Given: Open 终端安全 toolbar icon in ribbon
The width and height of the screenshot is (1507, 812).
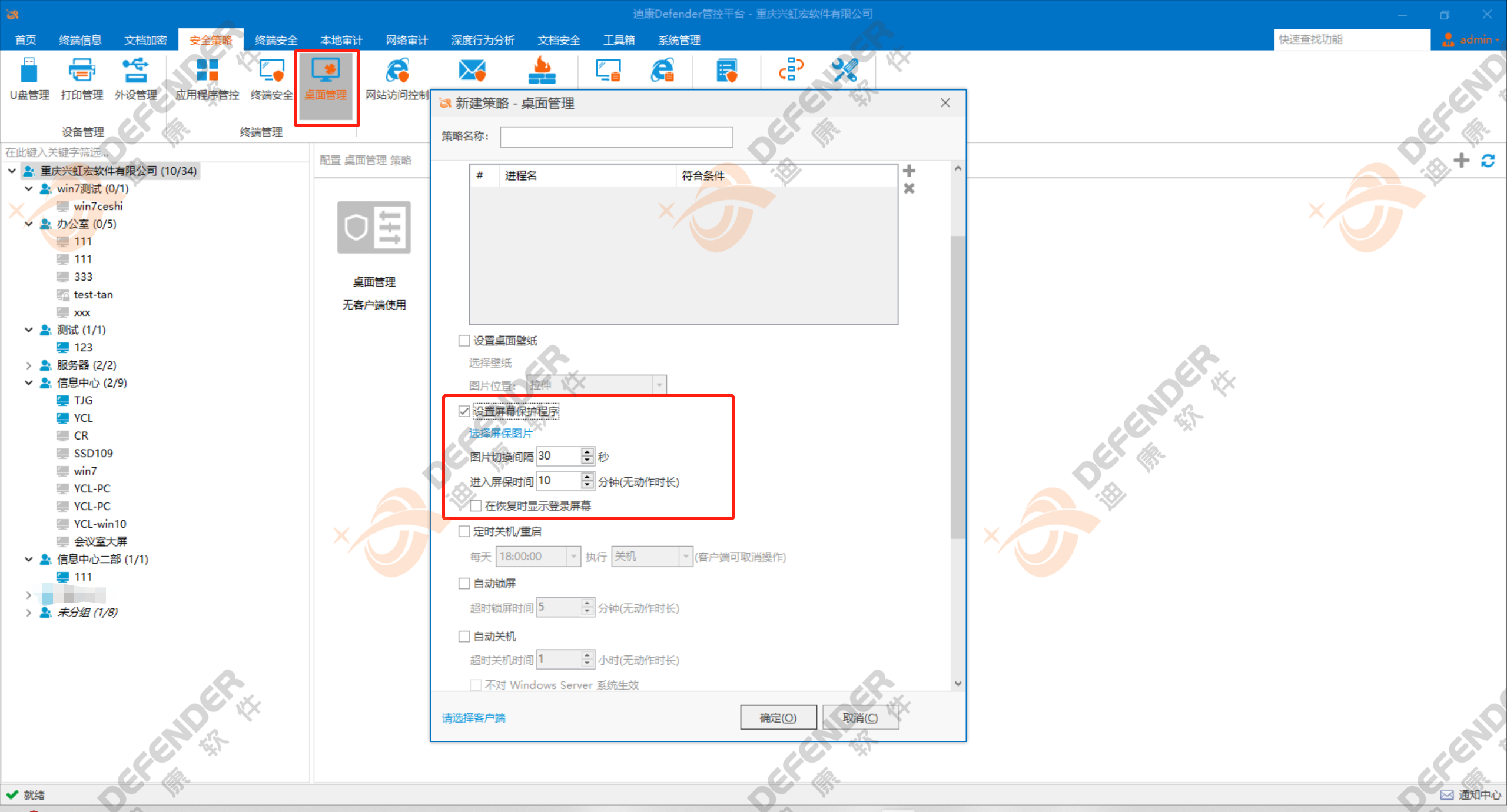Looking at the screenshot, I should [271, 79].
